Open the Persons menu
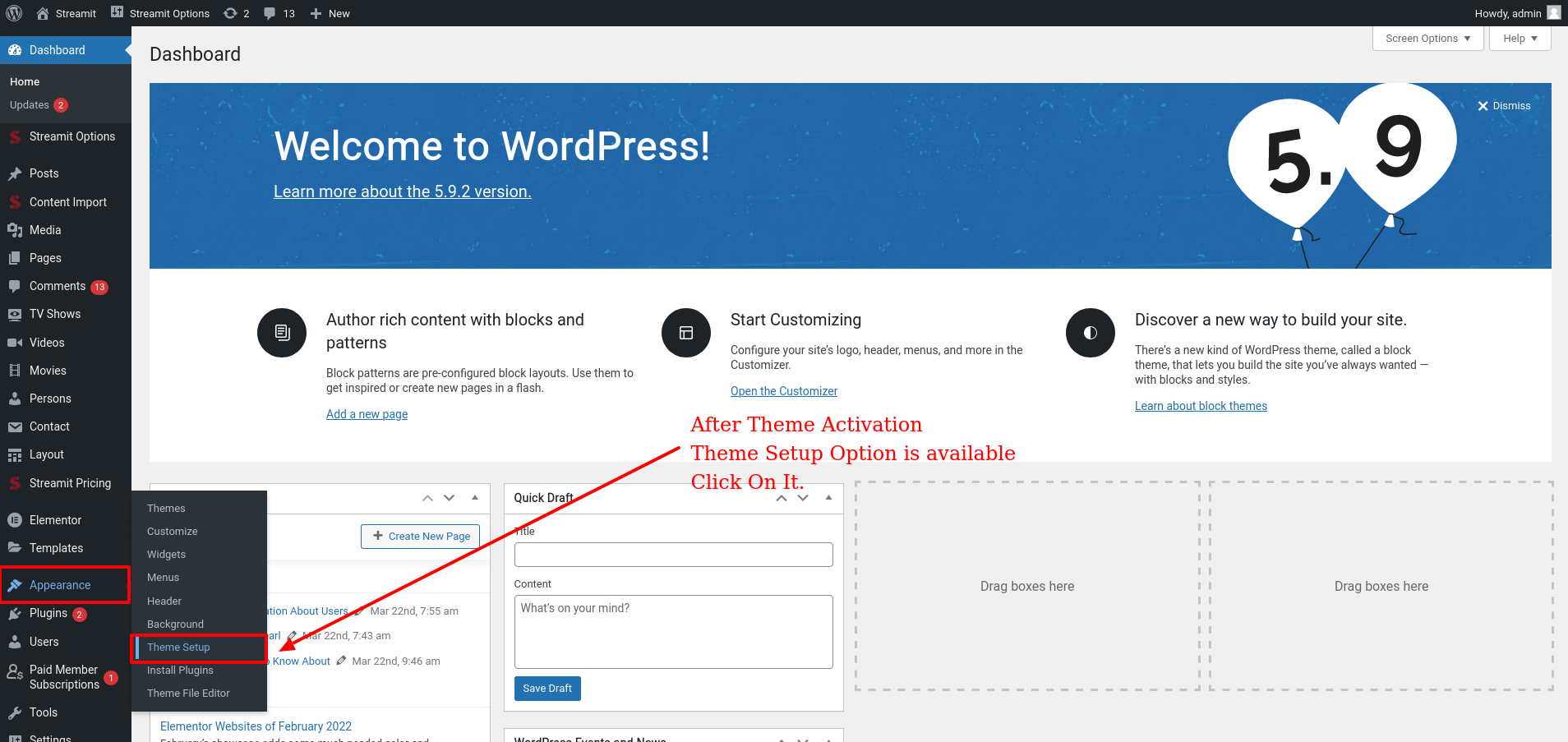The image size is (1568, 742). [x=66, y=399]
